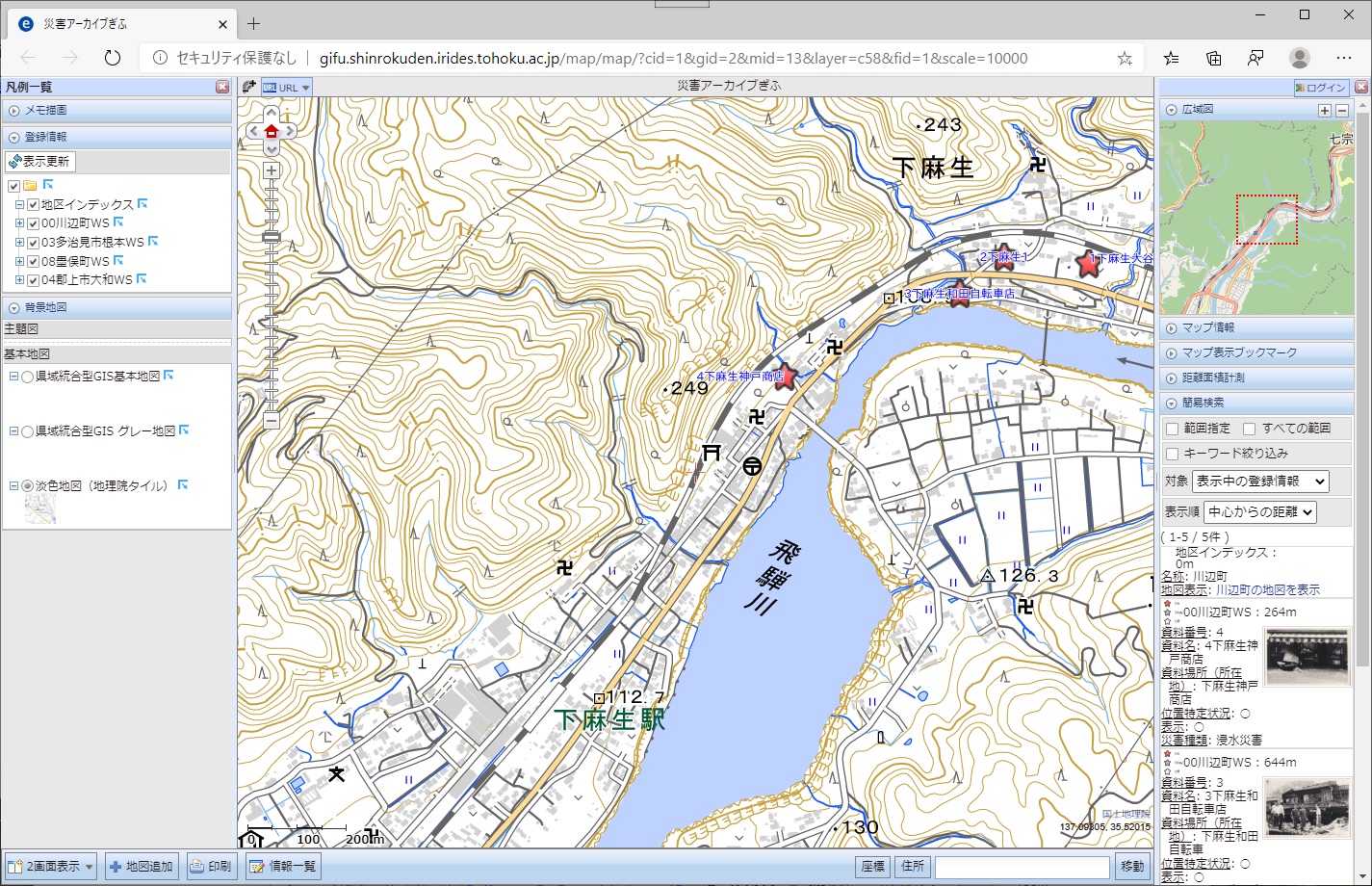Open the 対象 dropdown list
The height and width of the screenshot is (886, 1372).
(x=1259, y=481)
